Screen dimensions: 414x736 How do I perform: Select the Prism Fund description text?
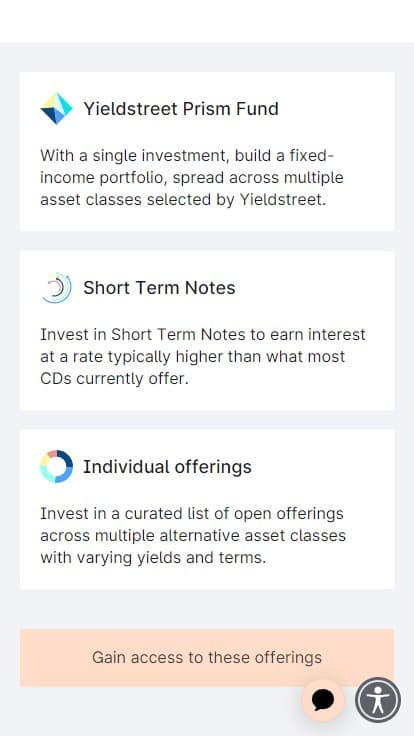pyautogui.click(x=192, y=177)
